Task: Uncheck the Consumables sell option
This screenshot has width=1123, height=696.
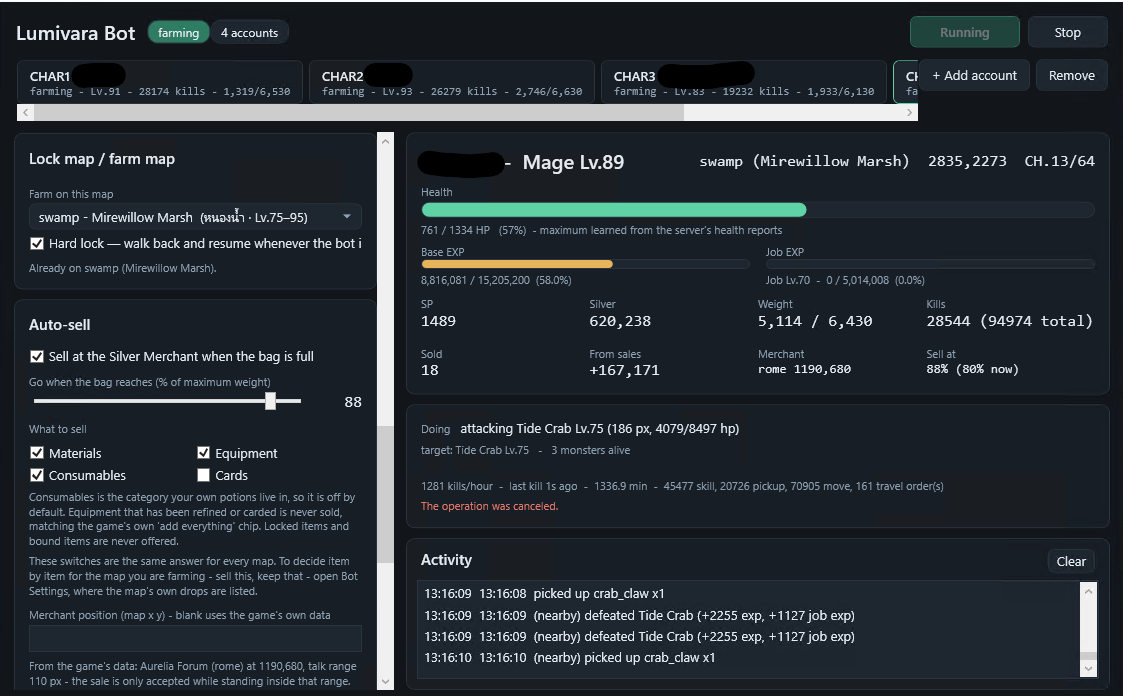Action: 37,475
